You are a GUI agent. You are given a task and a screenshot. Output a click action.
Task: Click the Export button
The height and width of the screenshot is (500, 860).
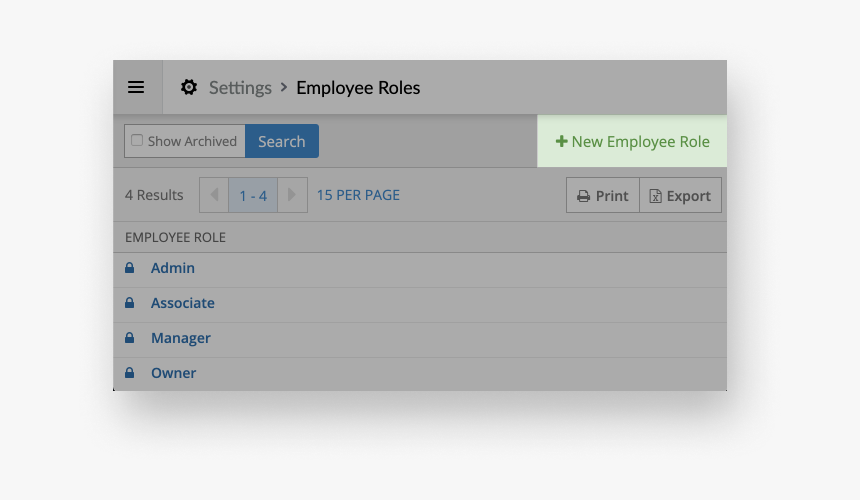(x=680, y=196)
